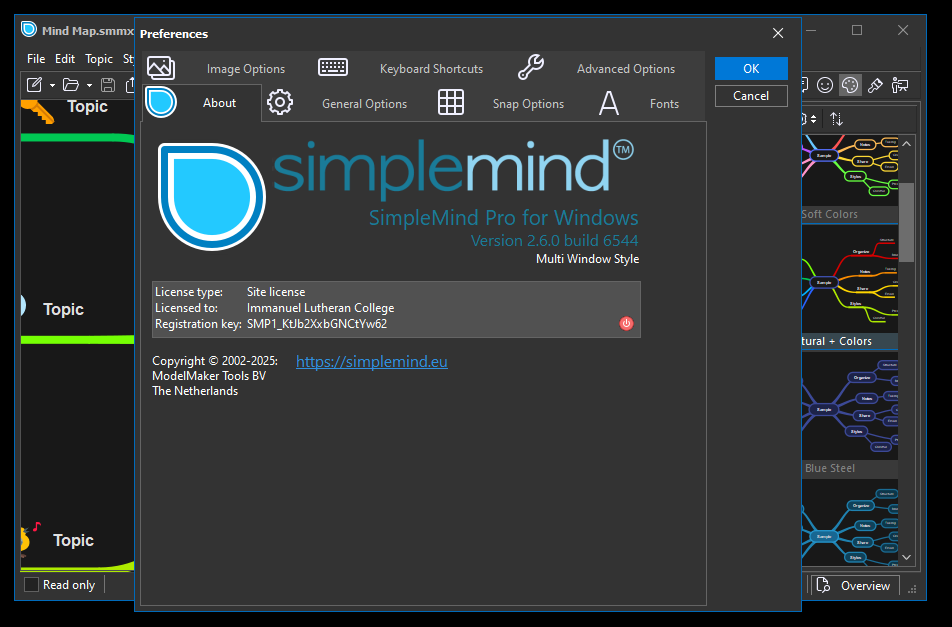This screenshot has width=952, height=627.
Task: Click the 'Mind Map.smmx' window title
Action: click(x=88, y=31)
